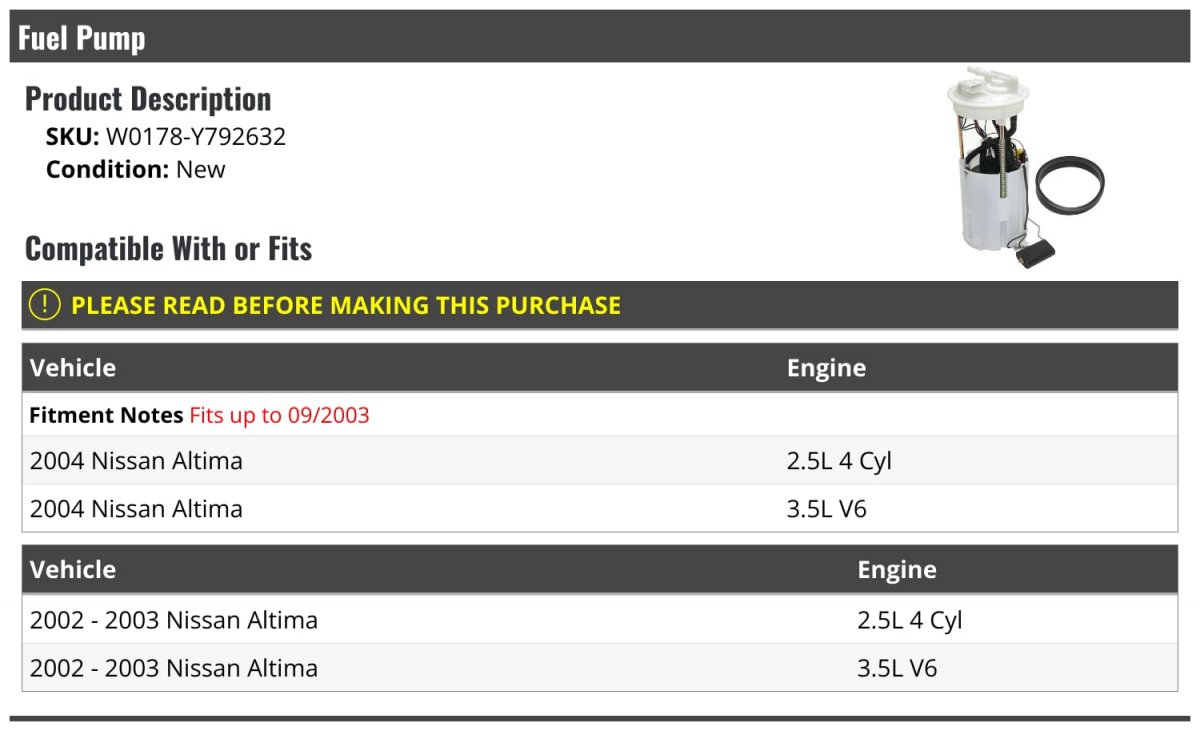
Task: Click the second table's Vehicle column header
Action: click(x=73, y=570)
